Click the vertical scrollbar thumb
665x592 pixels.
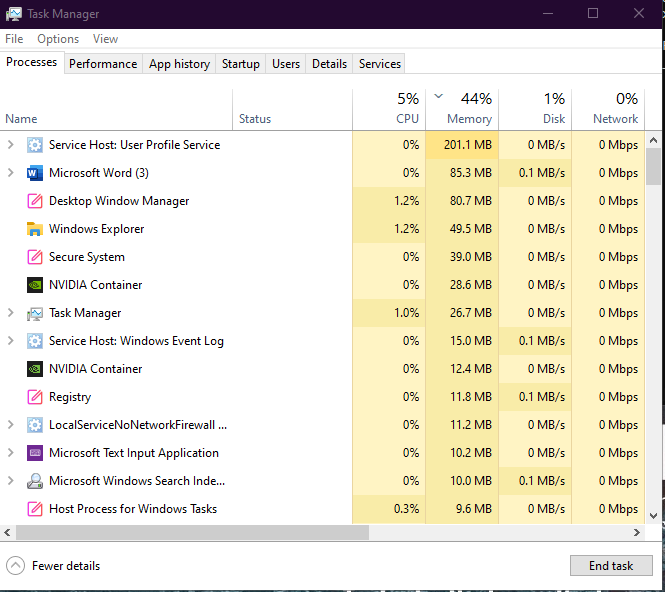pyautogui.click(x=654, y=166)
